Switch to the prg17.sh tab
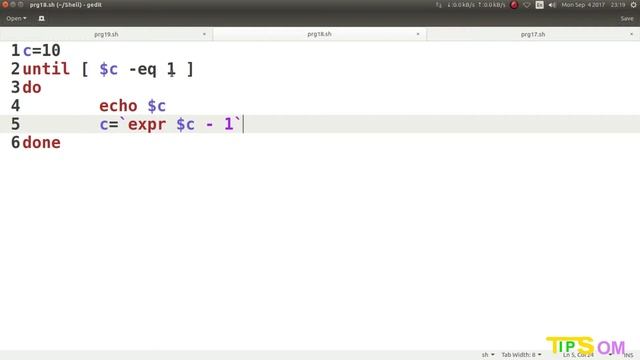The image size is (640, 360). click(533, 34)
